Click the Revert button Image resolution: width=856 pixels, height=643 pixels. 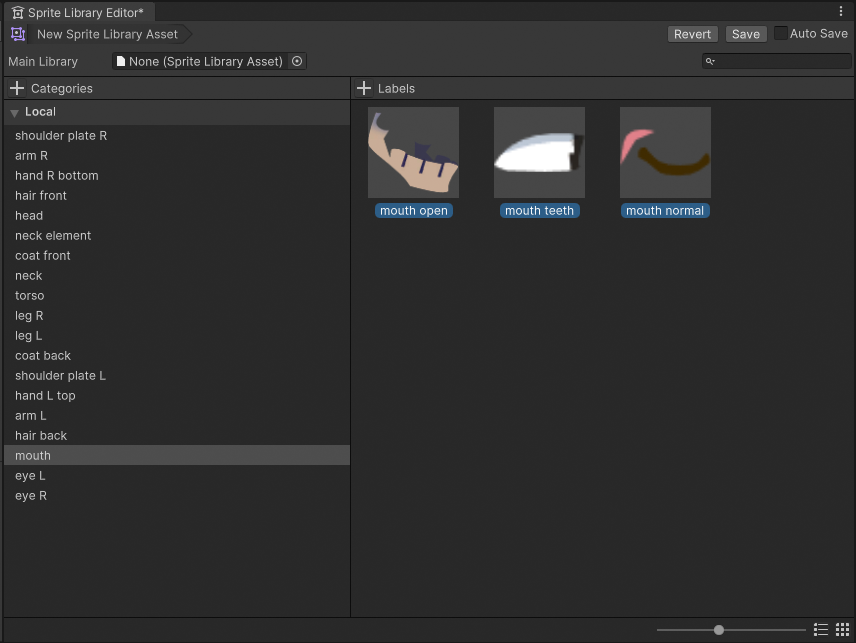coord(692,34)
